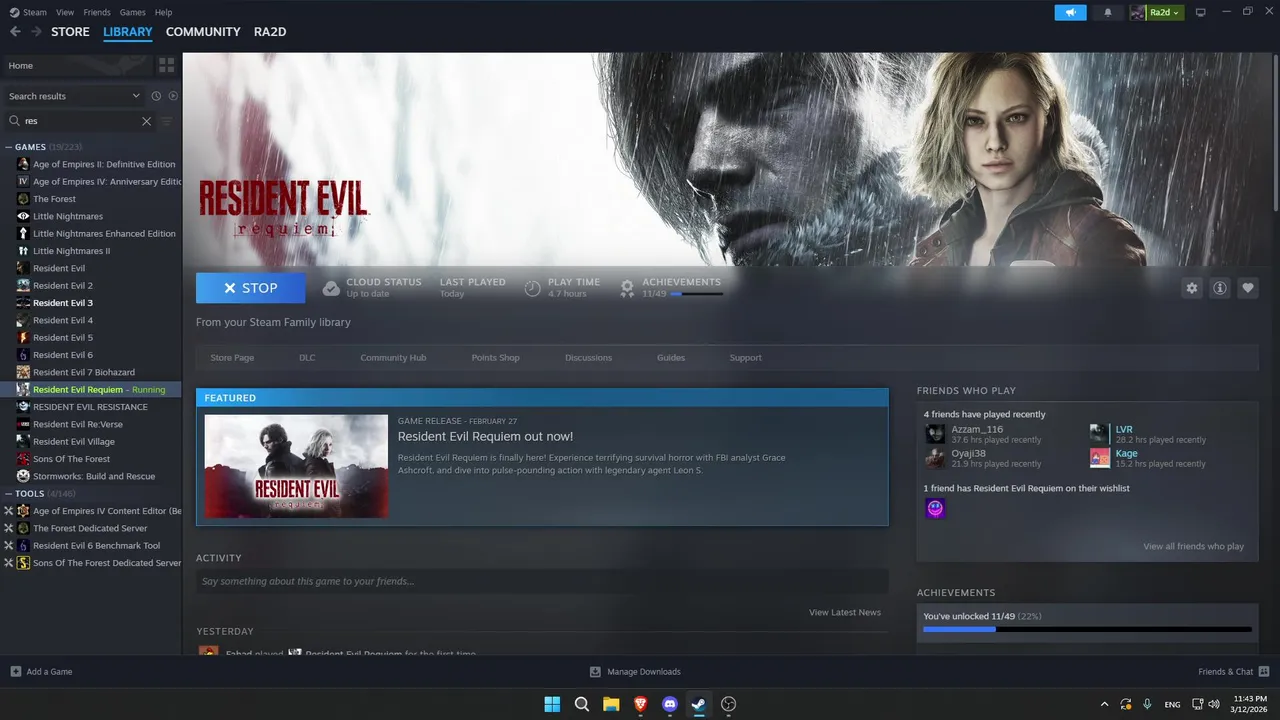The height and width of the screenshot is (720, 1280).
Task: Click the cloud status checkmark icon
Action: 331,288
